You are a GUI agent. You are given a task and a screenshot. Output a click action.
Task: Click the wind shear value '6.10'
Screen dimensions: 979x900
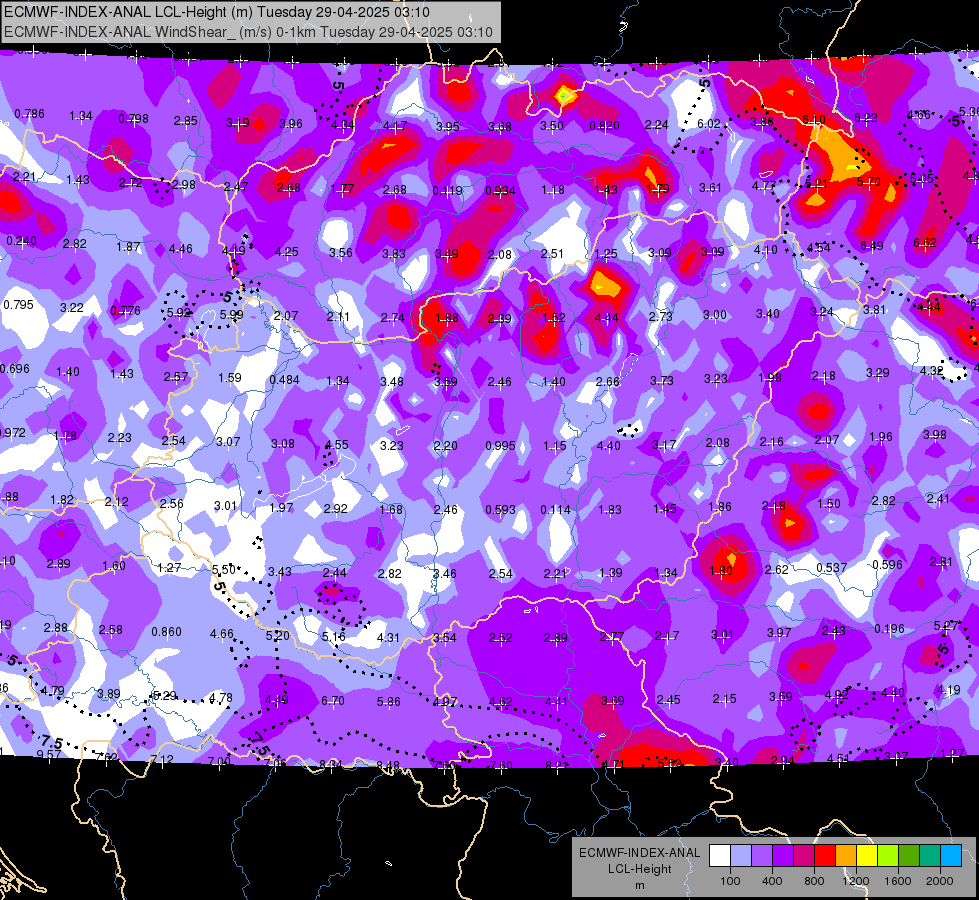[x=814, y=119]
